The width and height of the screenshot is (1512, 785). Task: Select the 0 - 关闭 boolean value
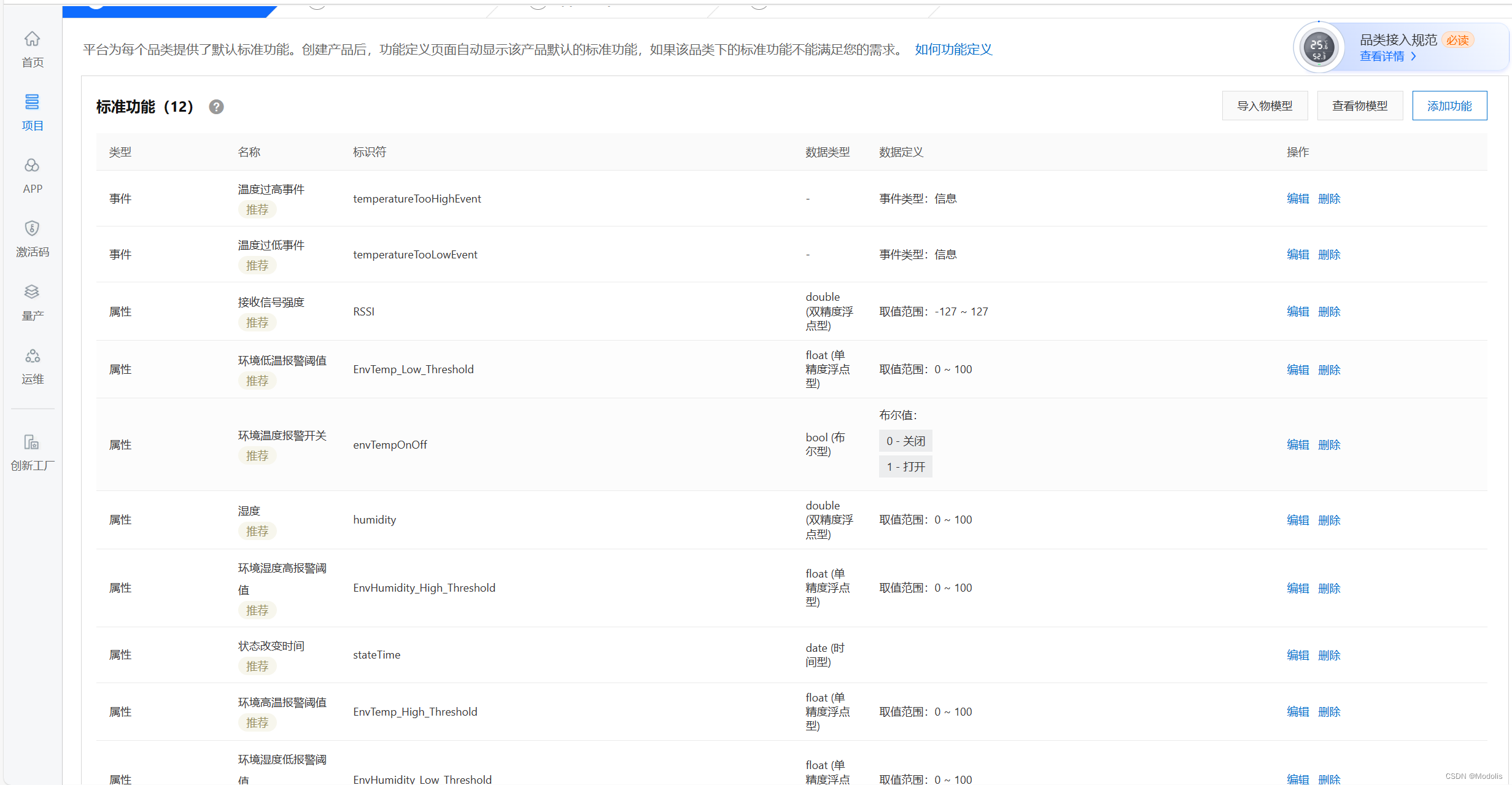click(x=905, y=441)
